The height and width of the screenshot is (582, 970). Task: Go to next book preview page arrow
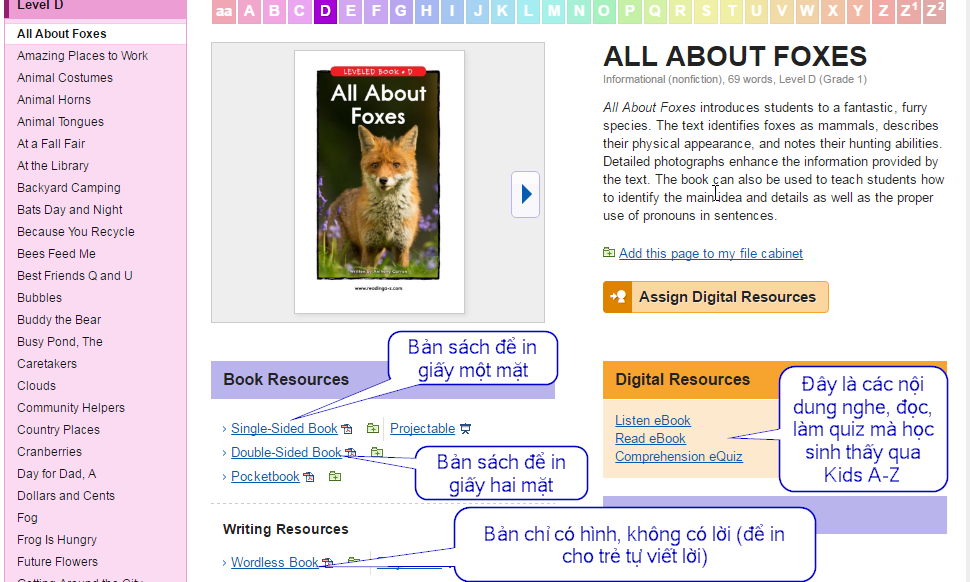pos(525,194)
